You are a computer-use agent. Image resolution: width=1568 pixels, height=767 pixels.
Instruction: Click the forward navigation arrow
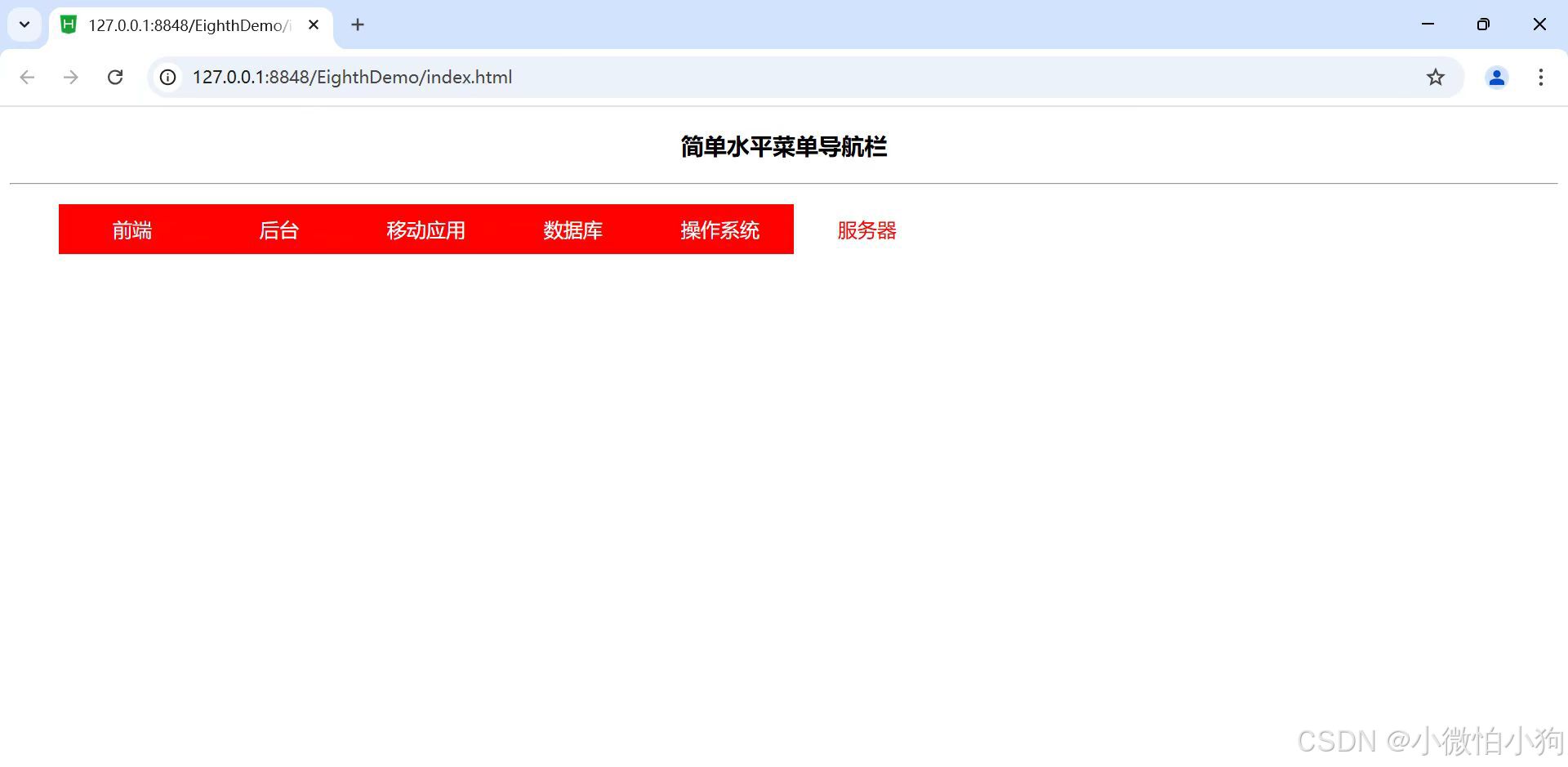[71, 77]
